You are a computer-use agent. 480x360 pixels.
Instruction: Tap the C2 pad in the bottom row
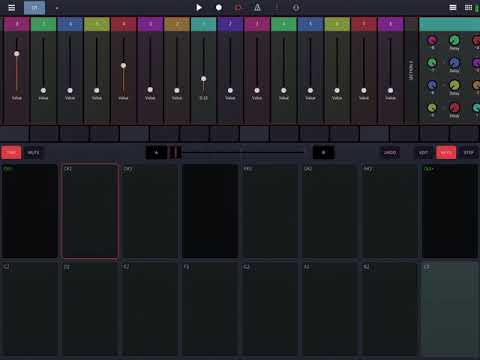(x=30, y=309)
